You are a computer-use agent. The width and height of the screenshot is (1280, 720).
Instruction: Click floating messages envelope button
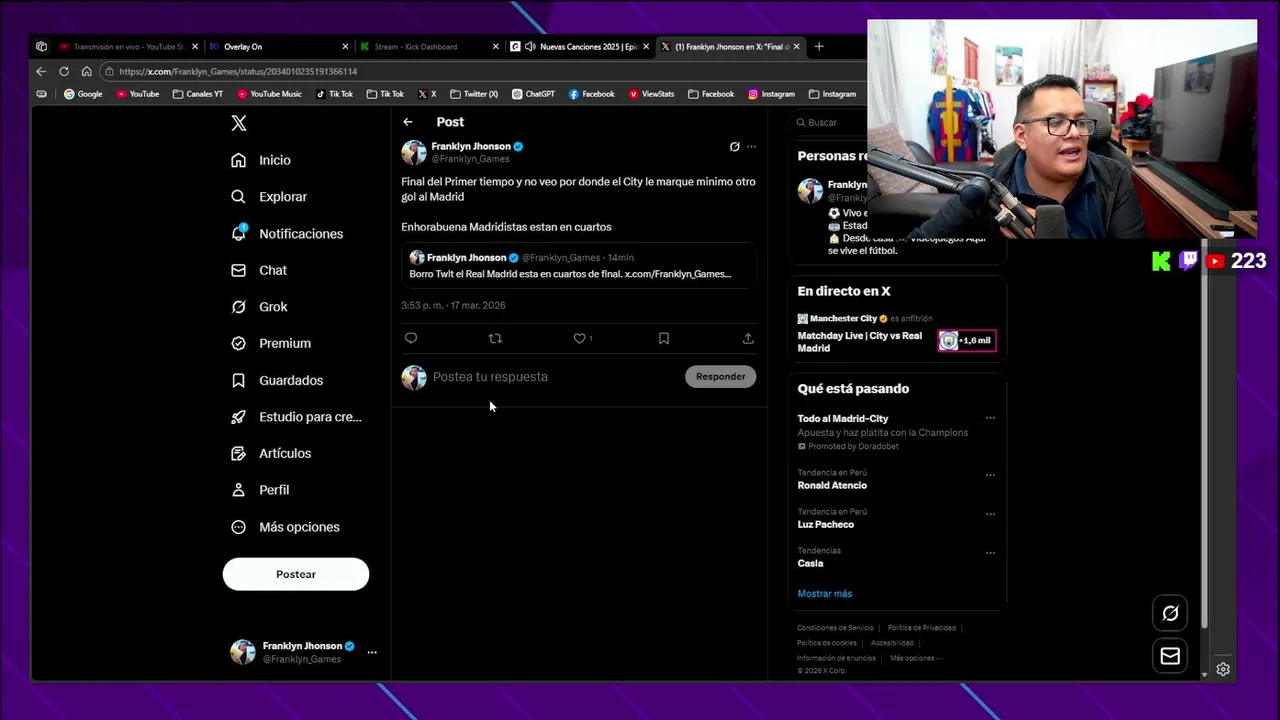pyautogui.click(x=1170, y=656)
